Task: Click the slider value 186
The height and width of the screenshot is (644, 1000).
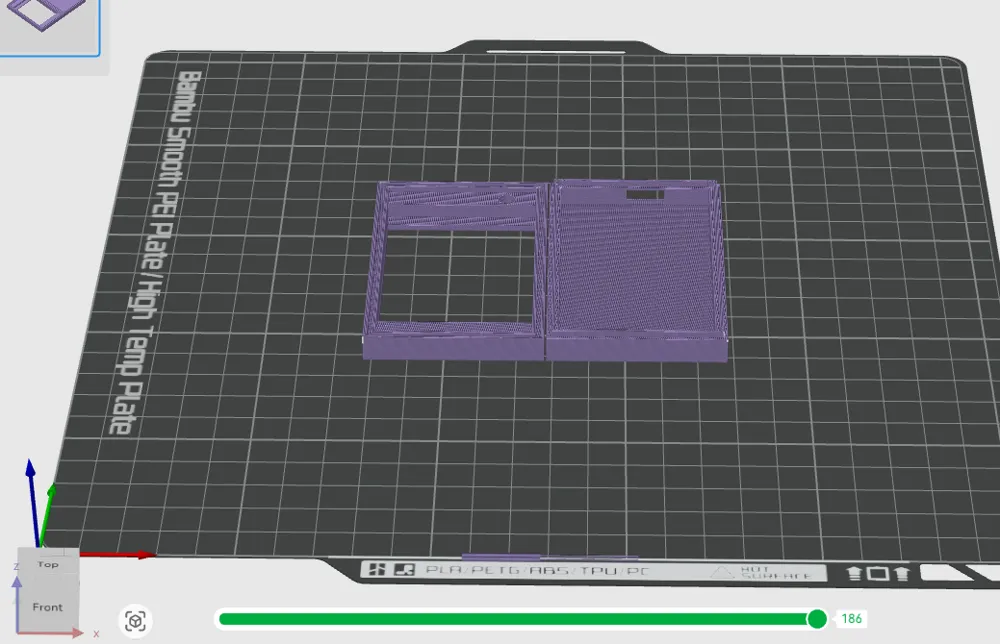Action: pyautogui.click(x=851, y=618)
